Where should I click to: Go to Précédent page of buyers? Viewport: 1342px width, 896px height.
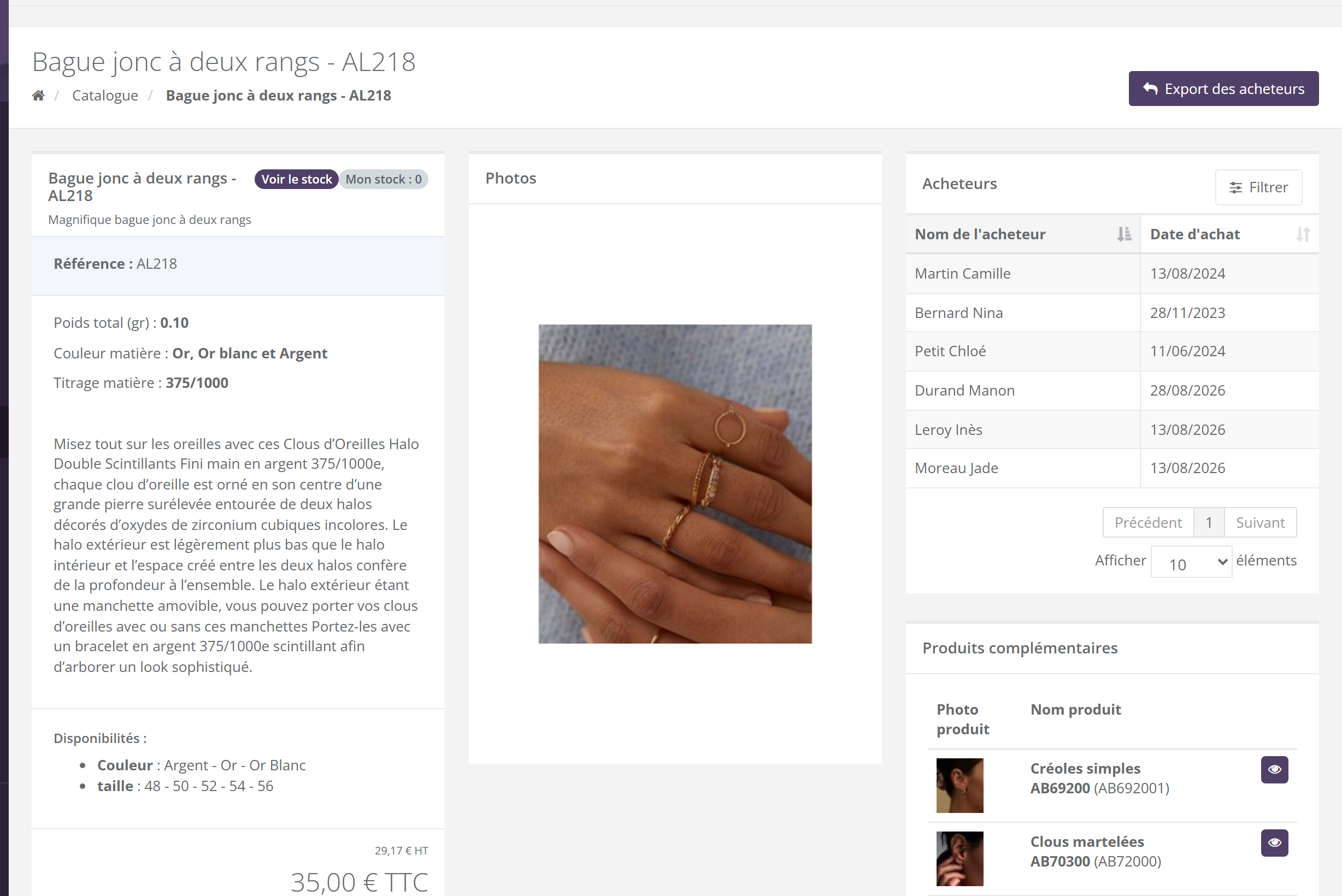(x=1147, y=522)
